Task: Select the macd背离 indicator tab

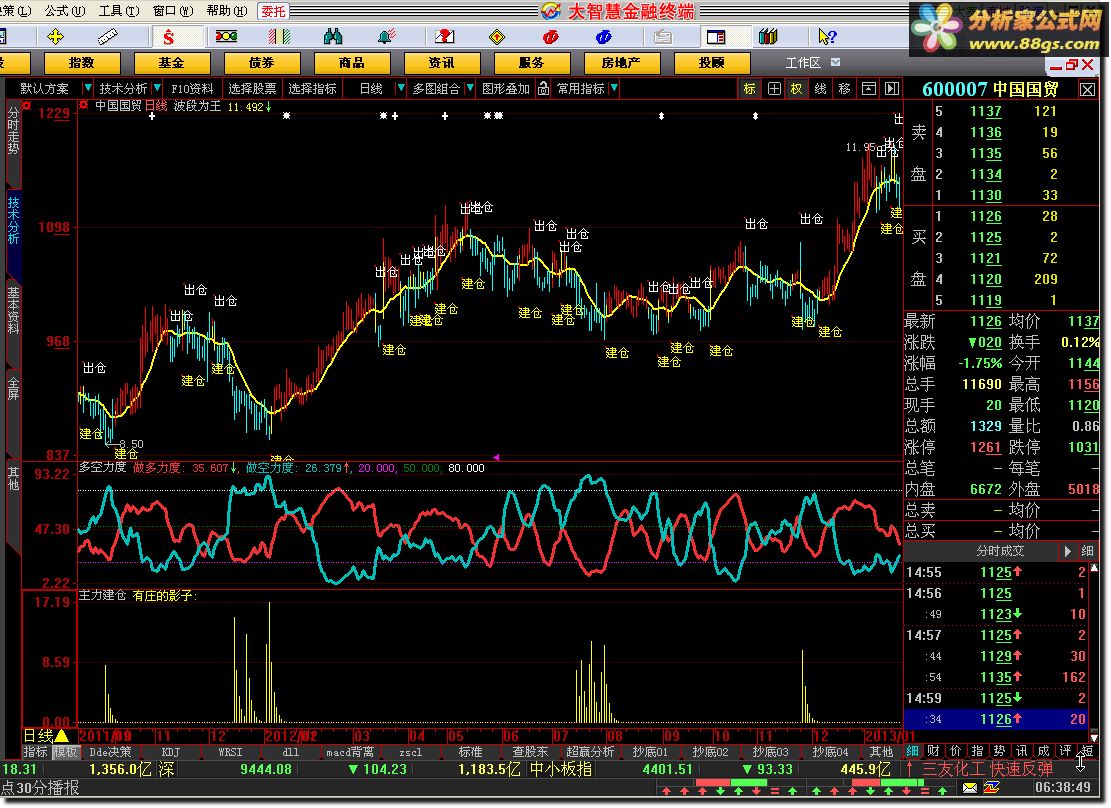Action: [350, 752]
